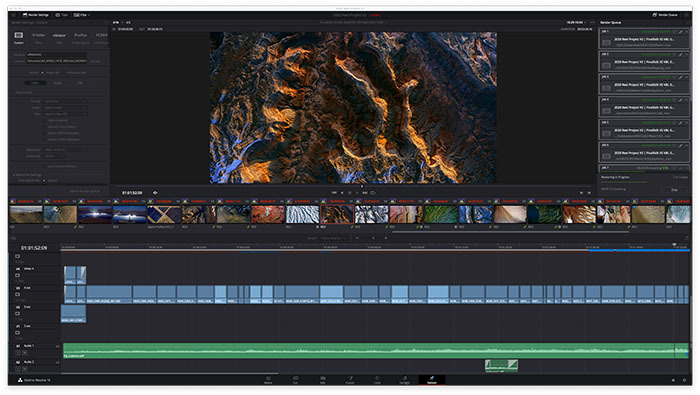Toggle the Network Optimization checkbox
Viewport: 700px width, 395px height.
coord(45,127)
